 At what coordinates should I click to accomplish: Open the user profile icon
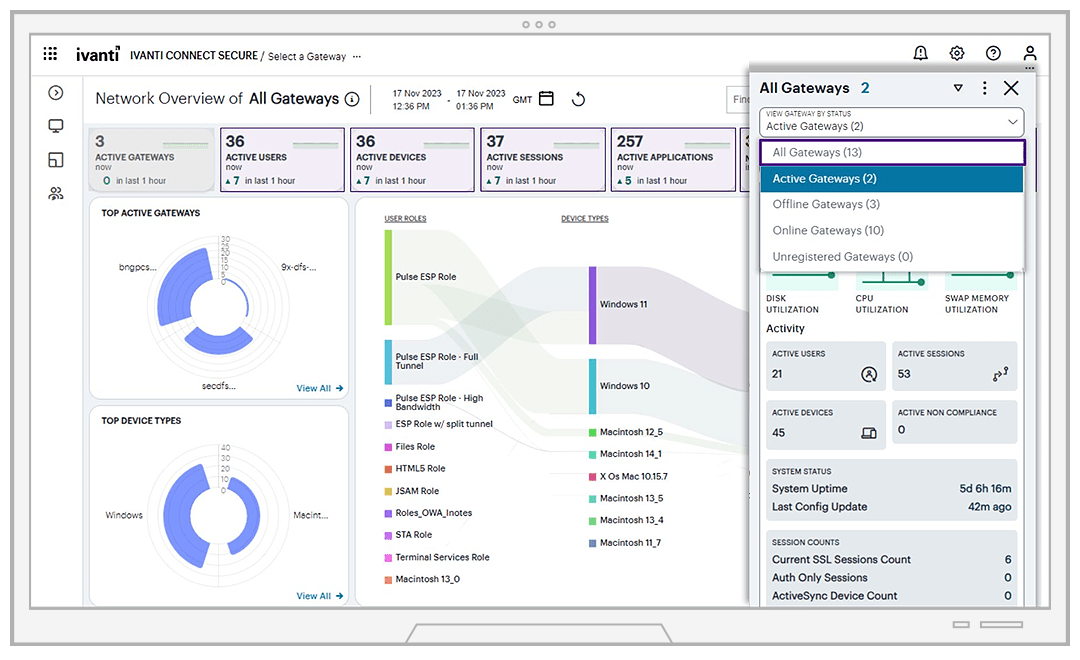pos(1030,53)
